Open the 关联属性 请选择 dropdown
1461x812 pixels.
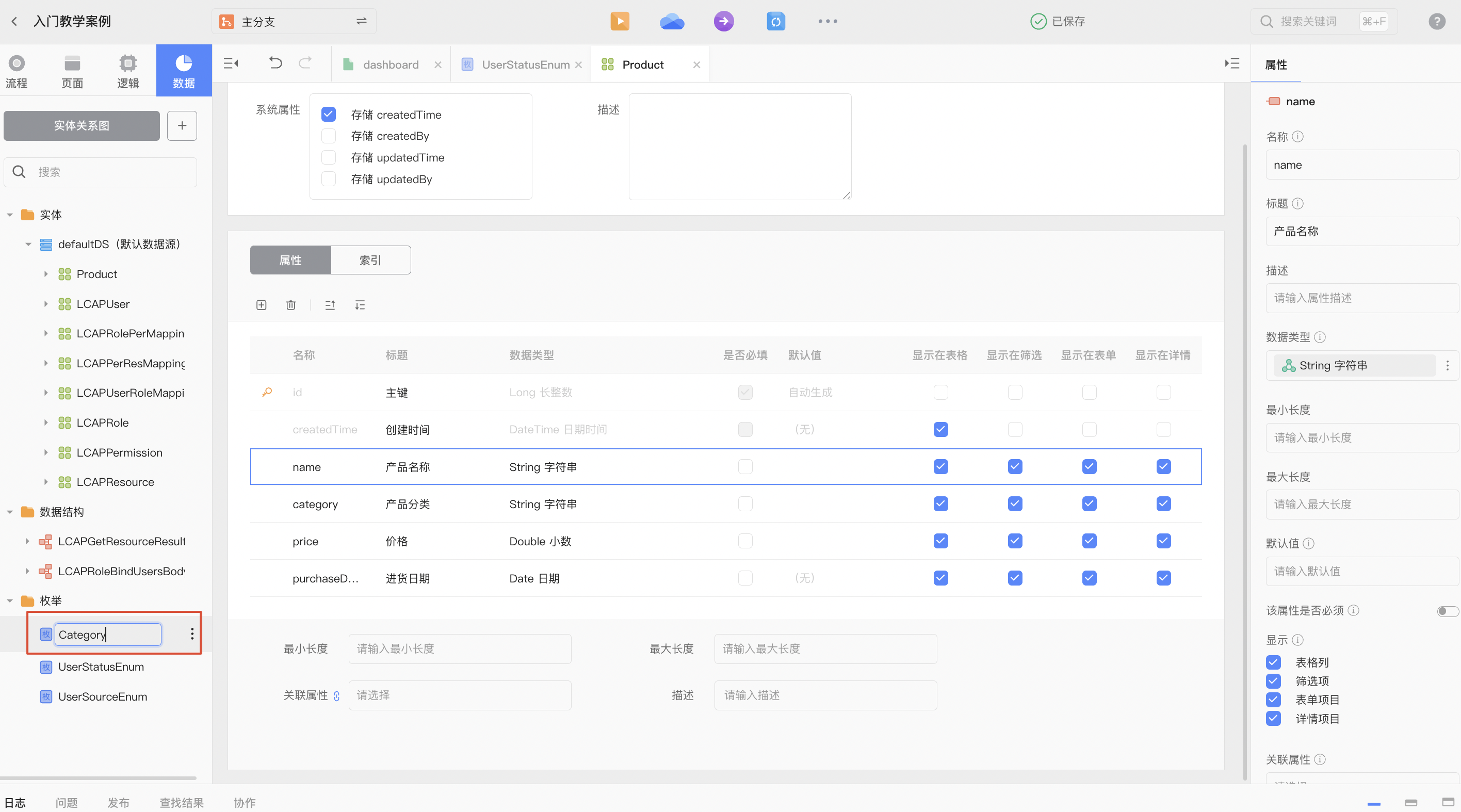tap(459, 695)
